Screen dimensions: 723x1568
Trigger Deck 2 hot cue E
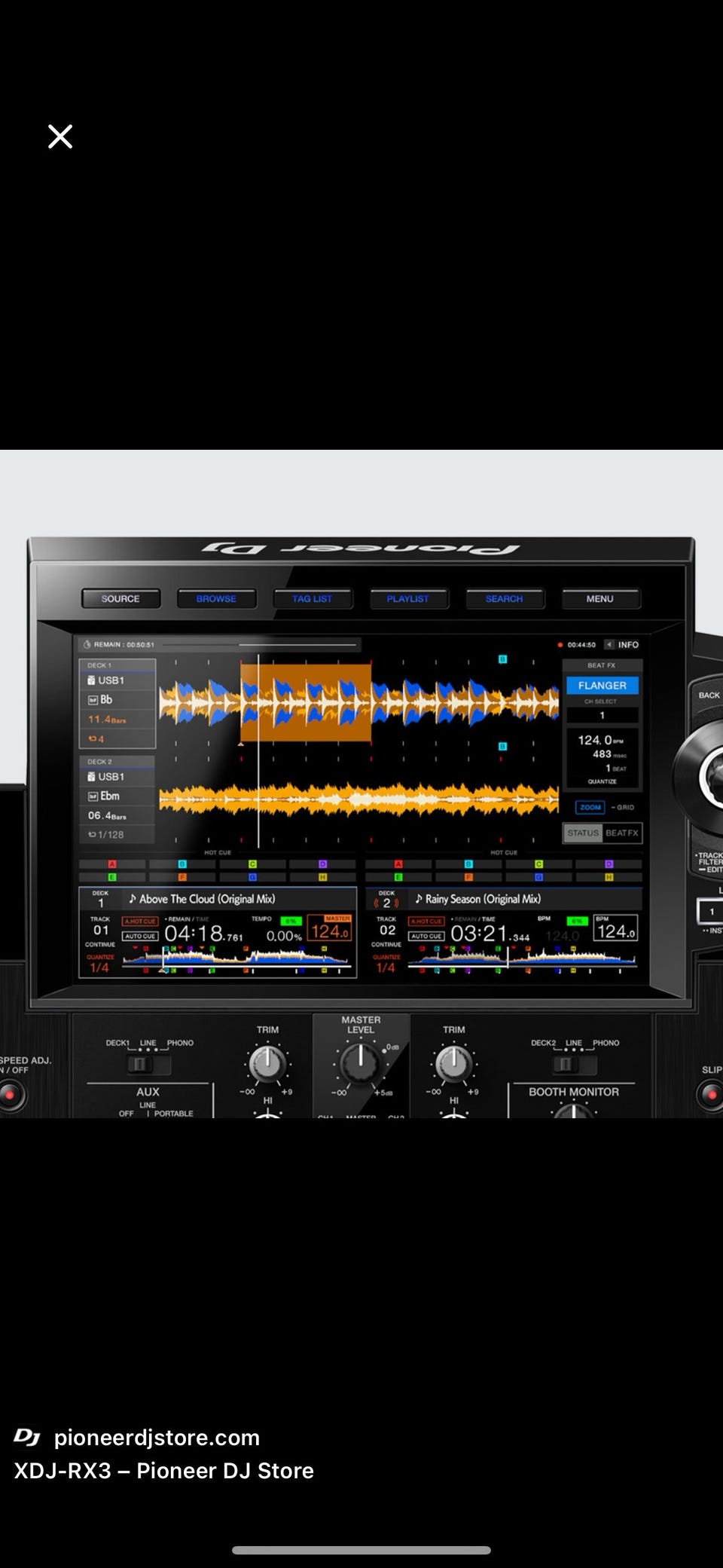398,877
